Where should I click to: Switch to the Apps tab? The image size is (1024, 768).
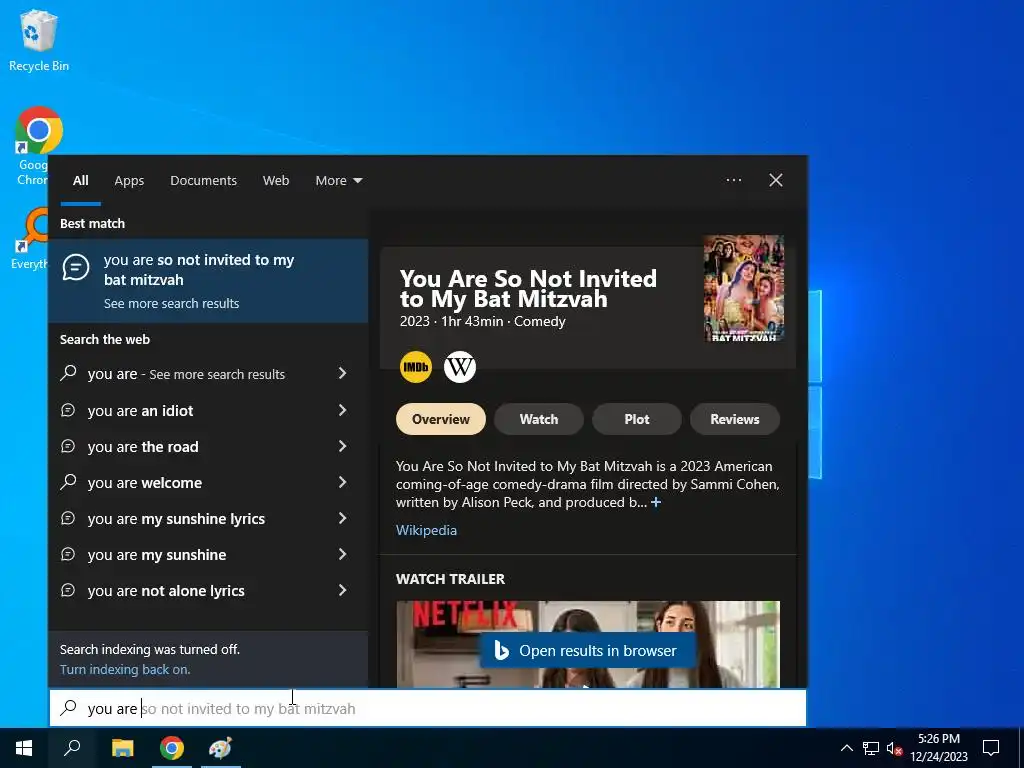[129, 181]
